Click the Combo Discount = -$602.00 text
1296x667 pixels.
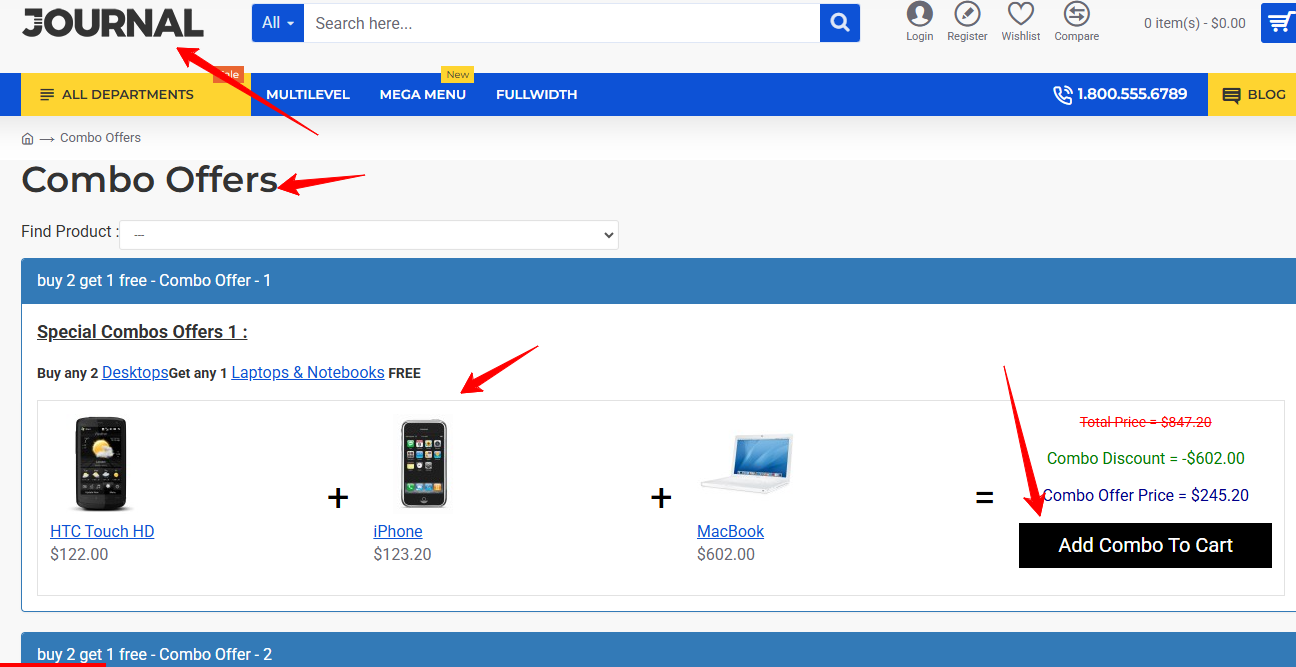tap(1146, 458)
